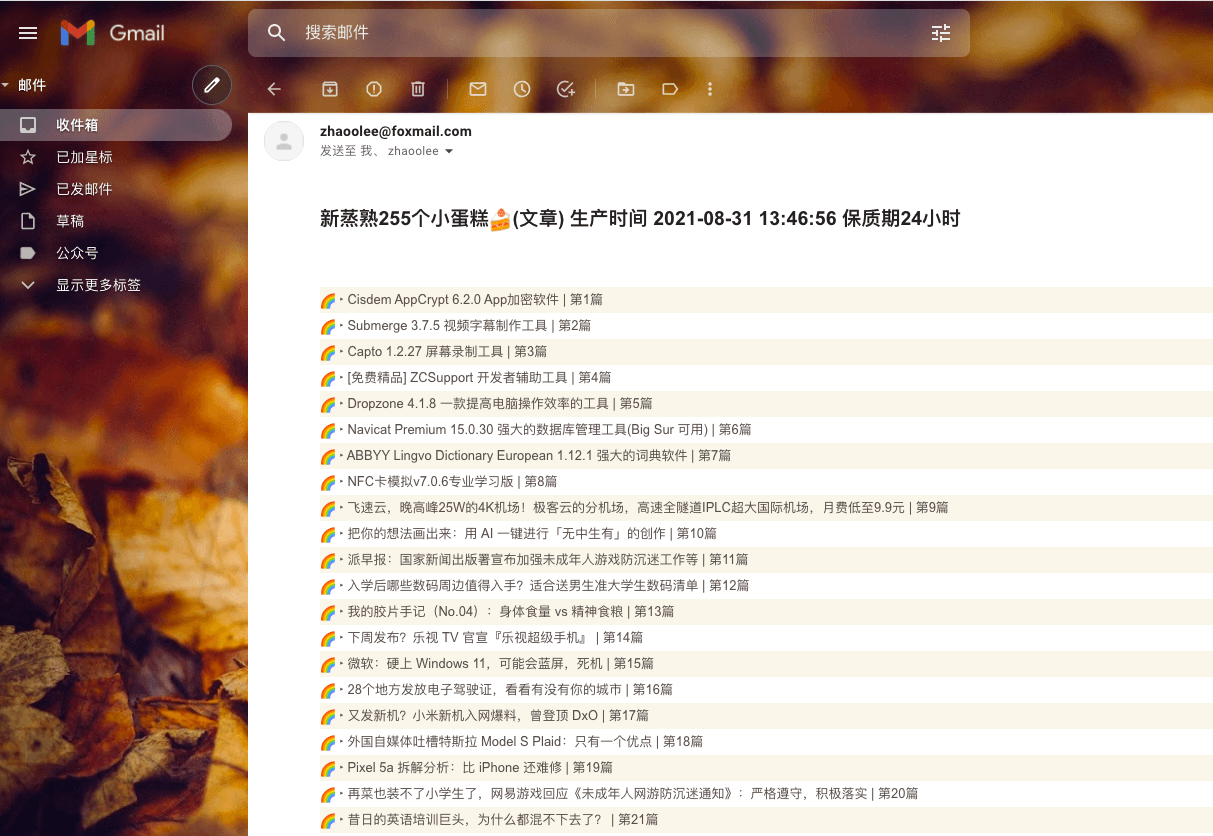Open the Navicat Premium 15.0.30 article link
The height and width of the screenshot is (836, 1213).
[547, 429]
